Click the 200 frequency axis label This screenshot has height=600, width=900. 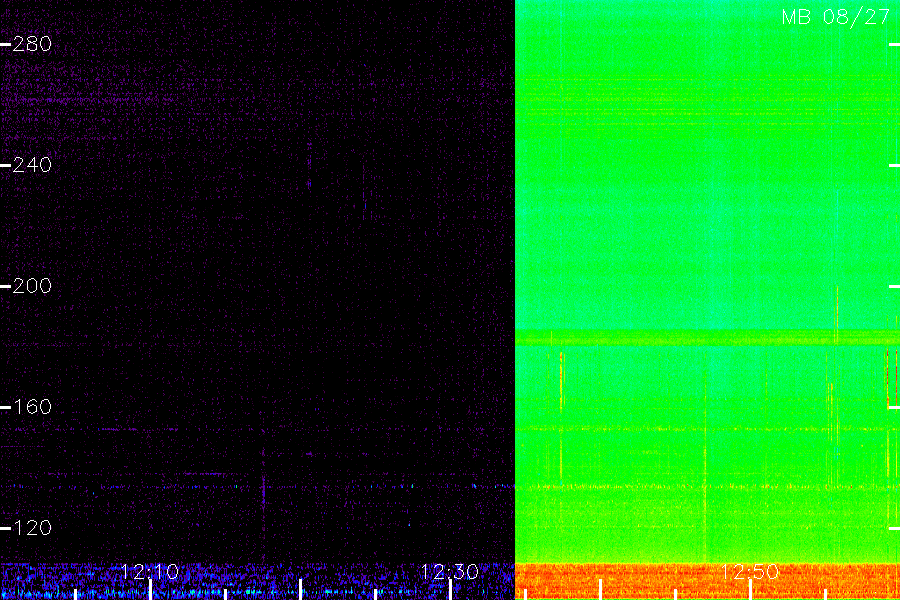tap(32, 285)
